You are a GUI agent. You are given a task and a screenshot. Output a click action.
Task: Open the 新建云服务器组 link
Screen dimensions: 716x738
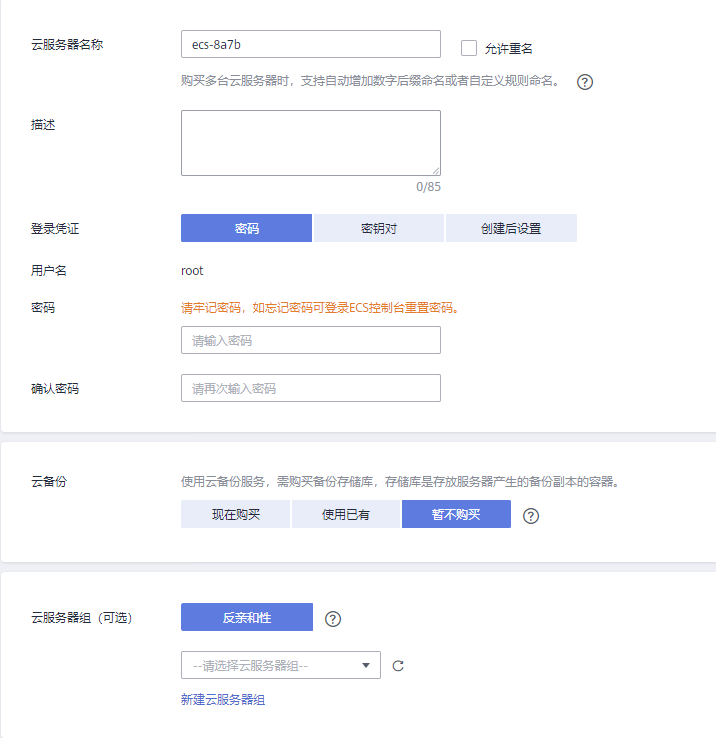coord(223,700)
